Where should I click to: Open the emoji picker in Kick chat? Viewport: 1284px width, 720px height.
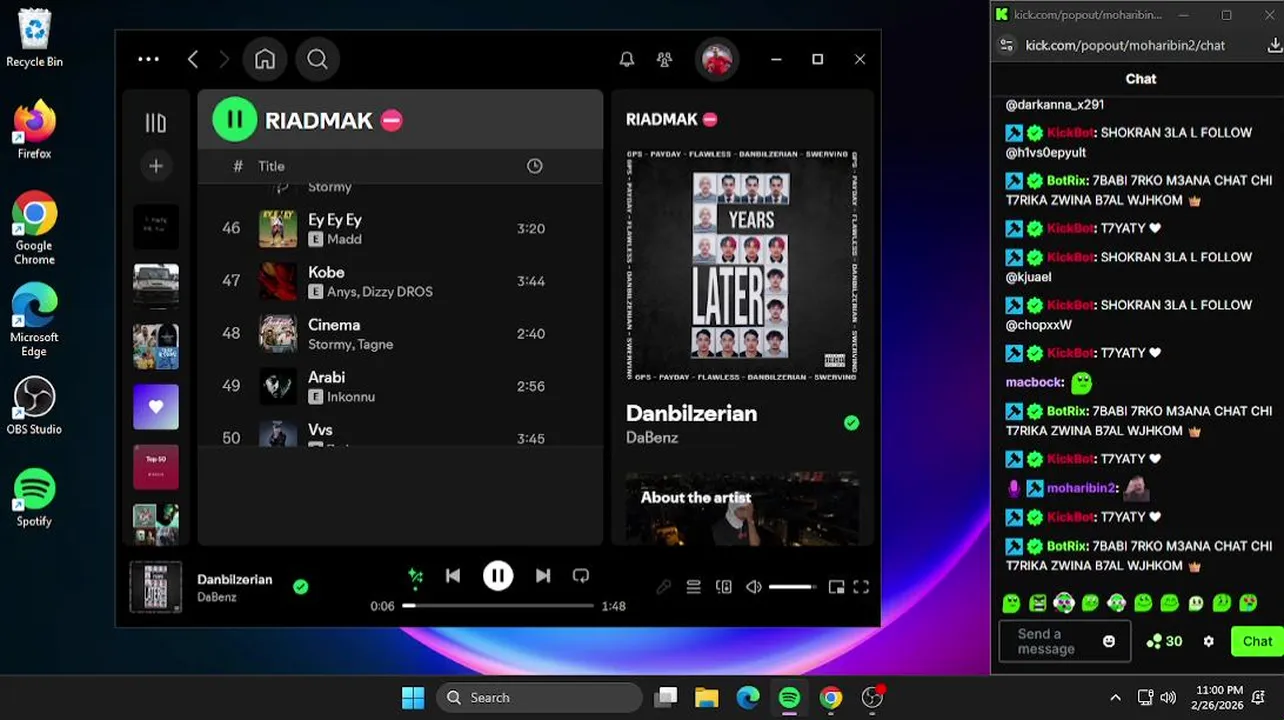1109,641
